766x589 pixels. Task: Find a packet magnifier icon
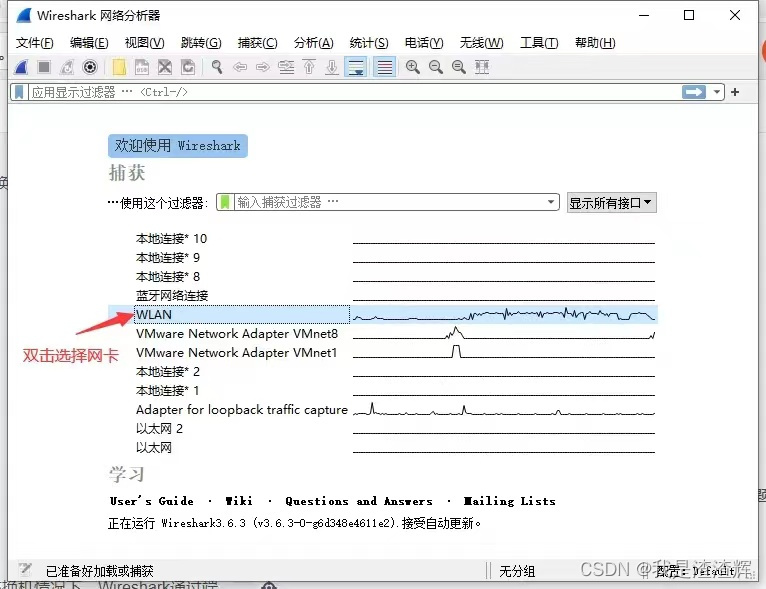tap(217, 67)
